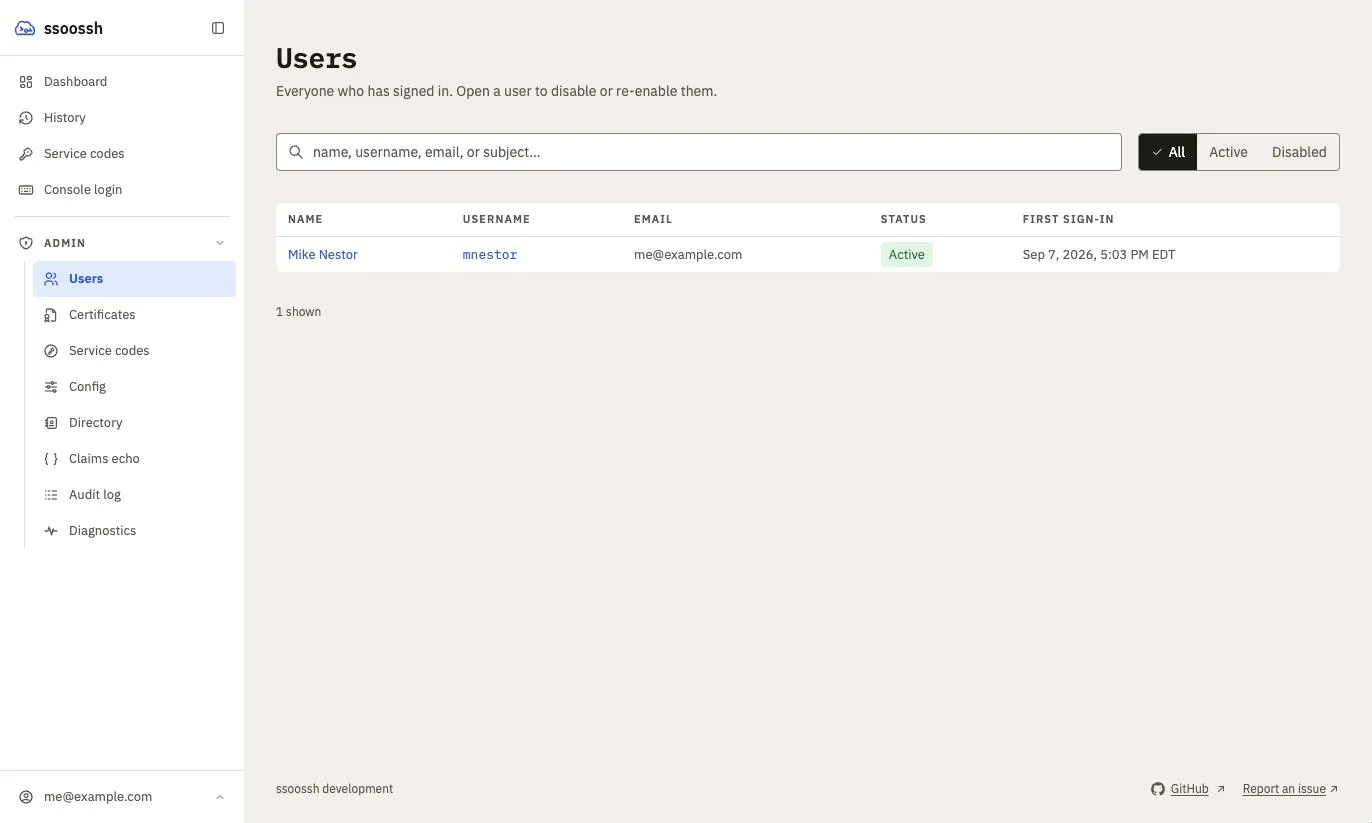
Task: Filter users by Disabled
Action: [x=1299, y=152]
